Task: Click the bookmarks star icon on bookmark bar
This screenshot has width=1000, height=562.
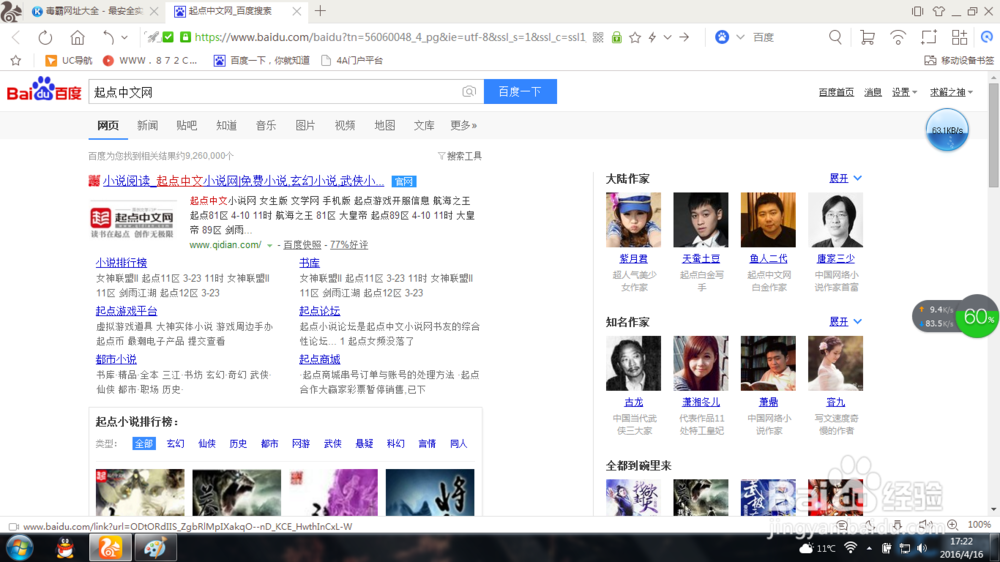Action: (x=16, y=61)
